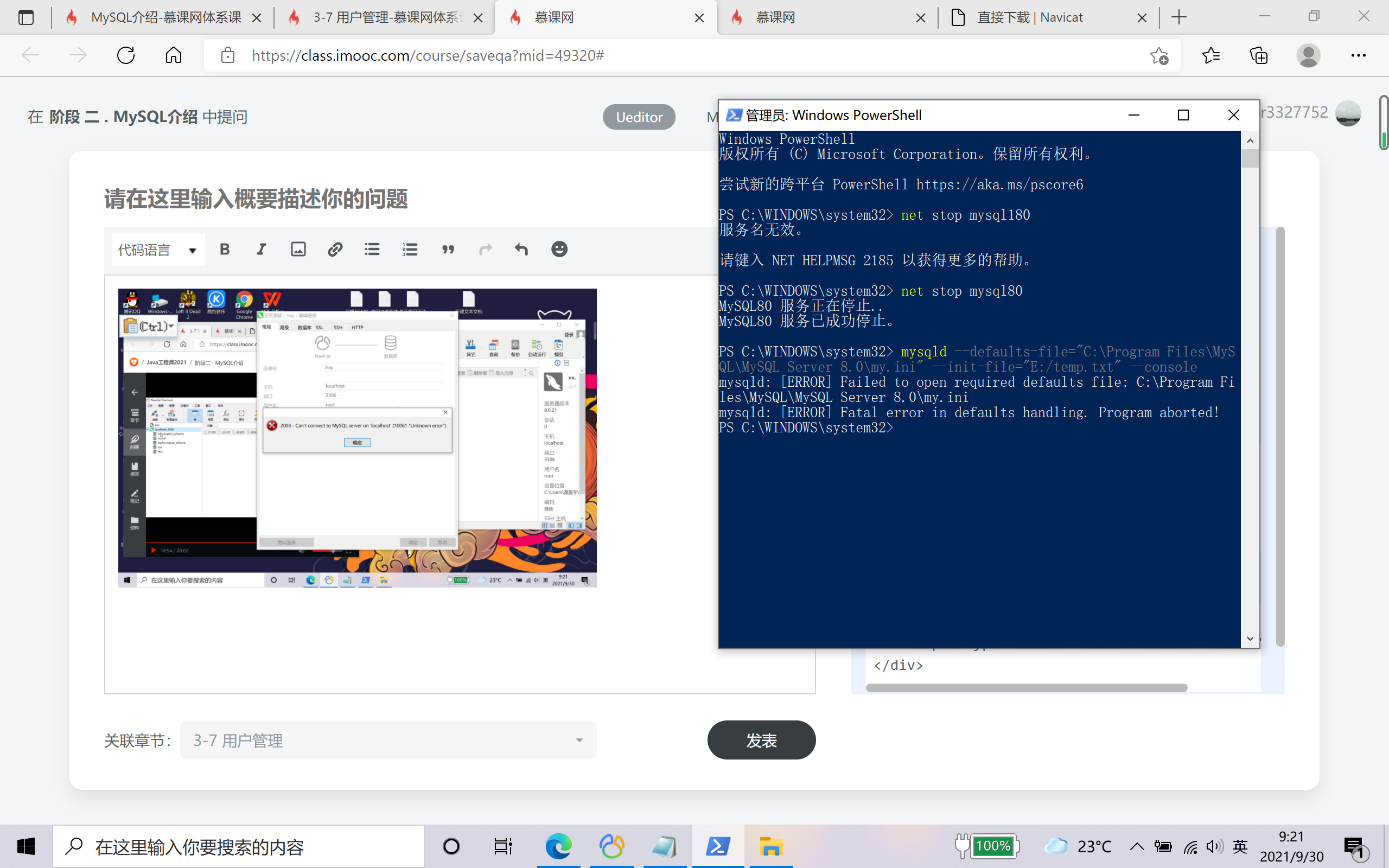Screen dimensions: 1389x868
Task: Insert an image using the picture icon
Action: click(298, 249)
